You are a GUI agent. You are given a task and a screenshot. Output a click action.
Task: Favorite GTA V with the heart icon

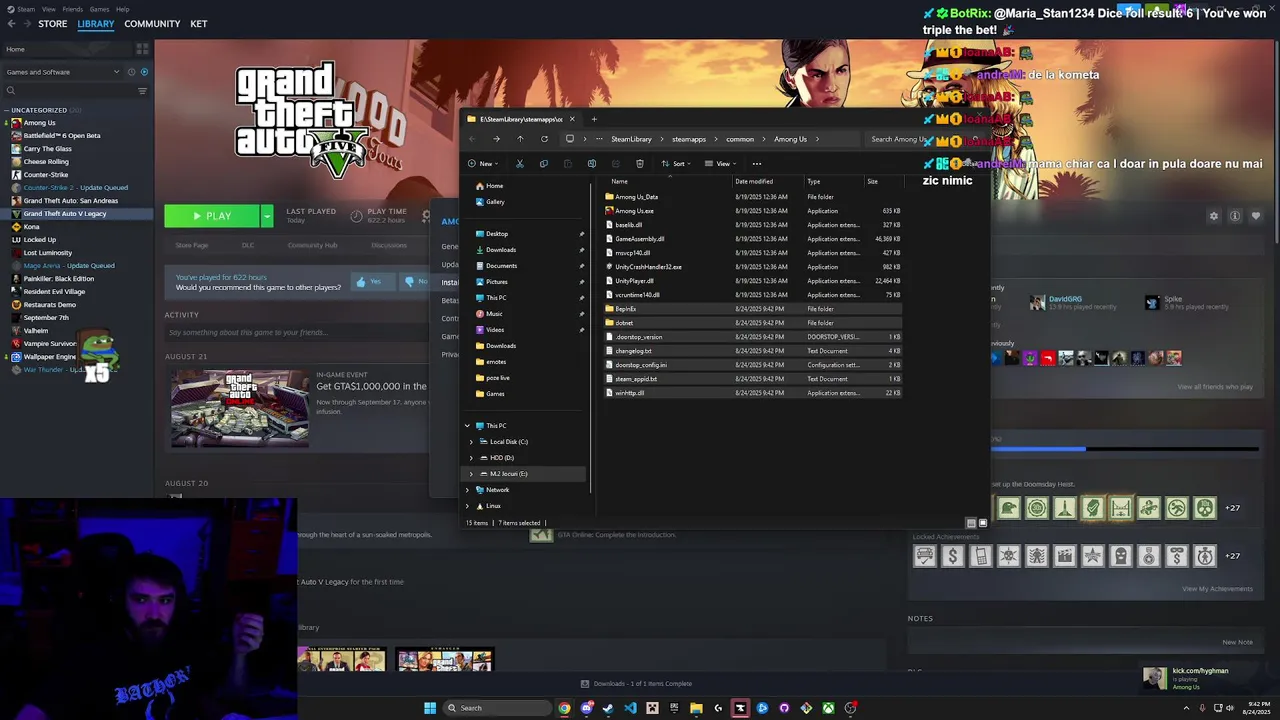1256,216
